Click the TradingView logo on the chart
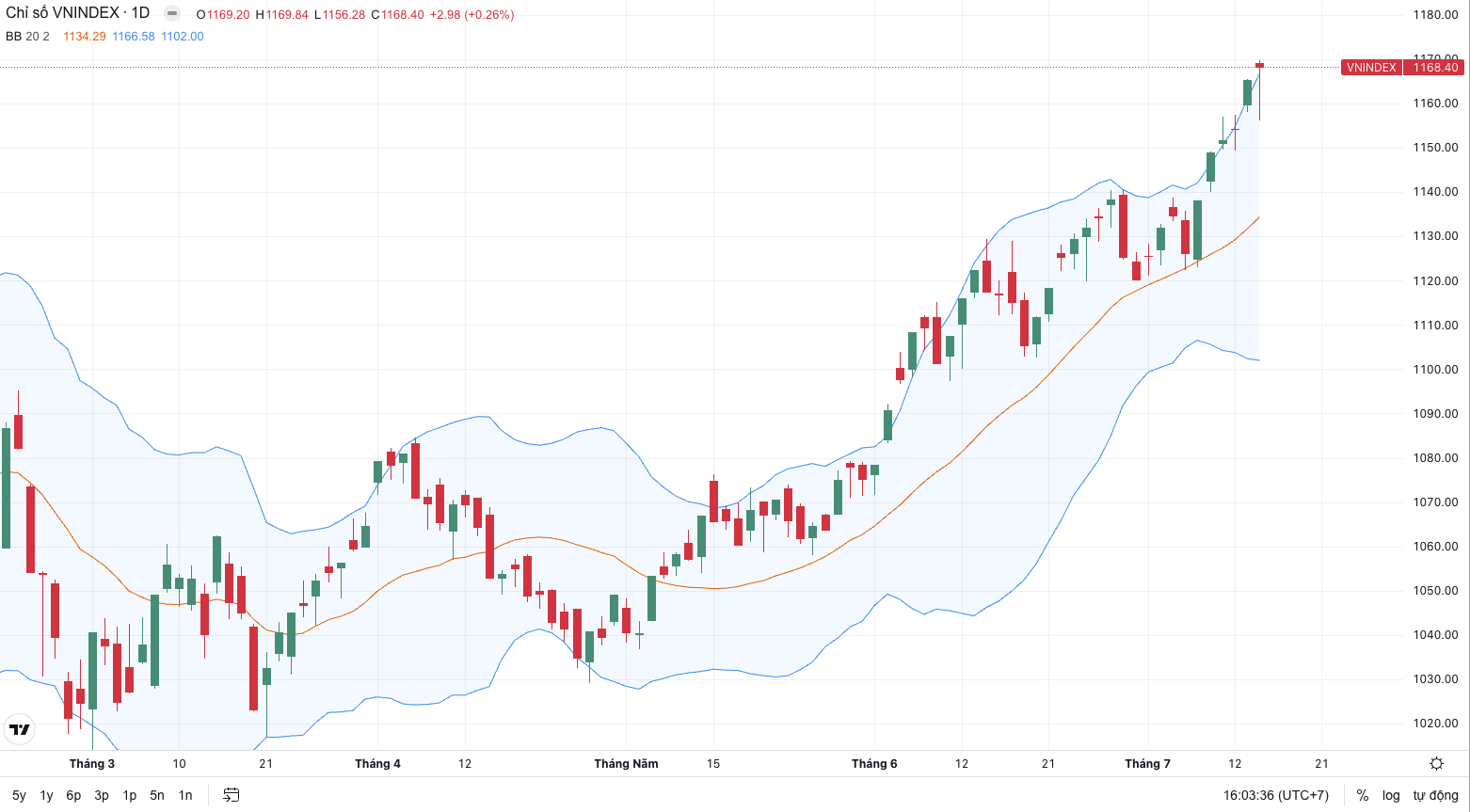Screen dimensions: 1470x812 [19, 729]
